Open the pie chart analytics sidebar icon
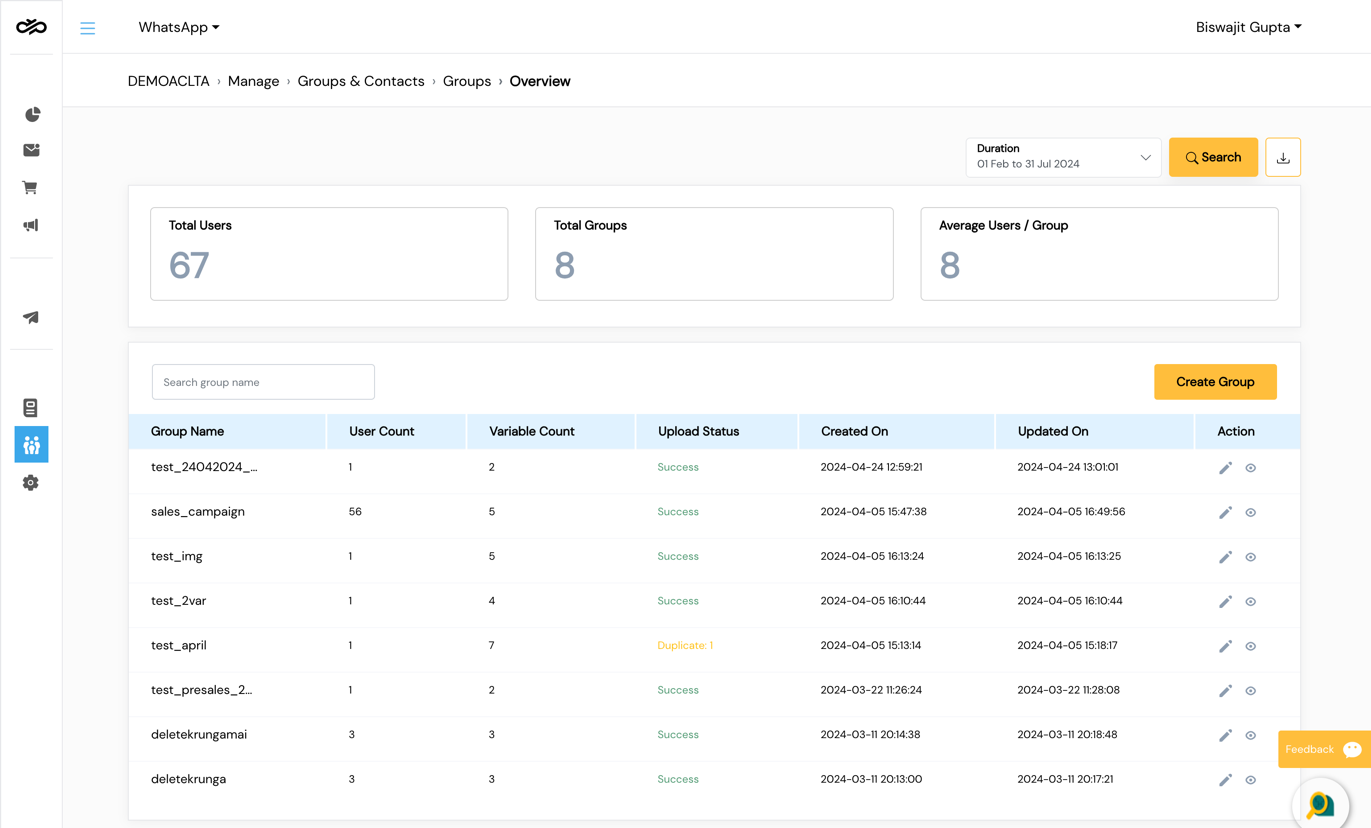1371x828 pixels. (x=32, y=114)
